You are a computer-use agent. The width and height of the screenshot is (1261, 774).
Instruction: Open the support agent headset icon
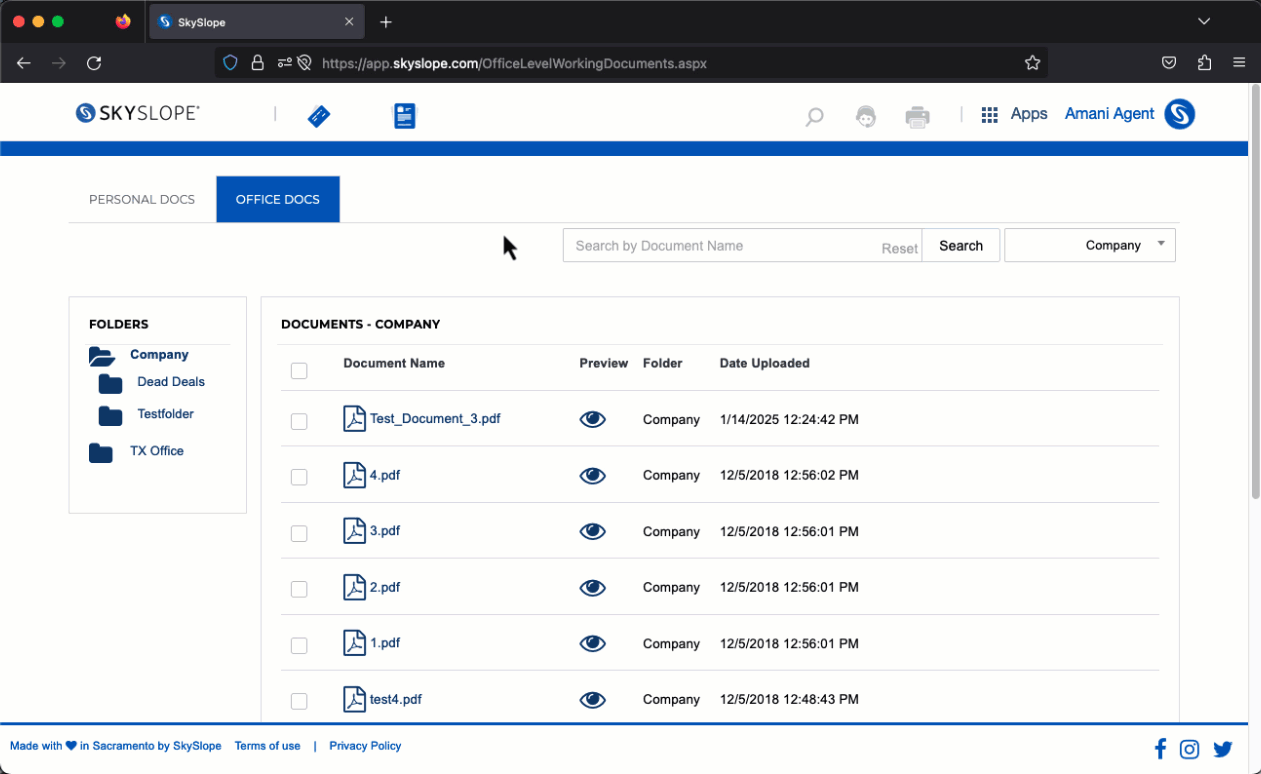[866, 117]
